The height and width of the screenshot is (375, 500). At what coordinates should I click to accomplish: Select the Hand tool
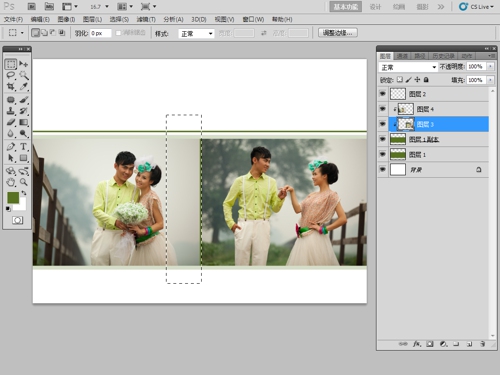[11, 182]
